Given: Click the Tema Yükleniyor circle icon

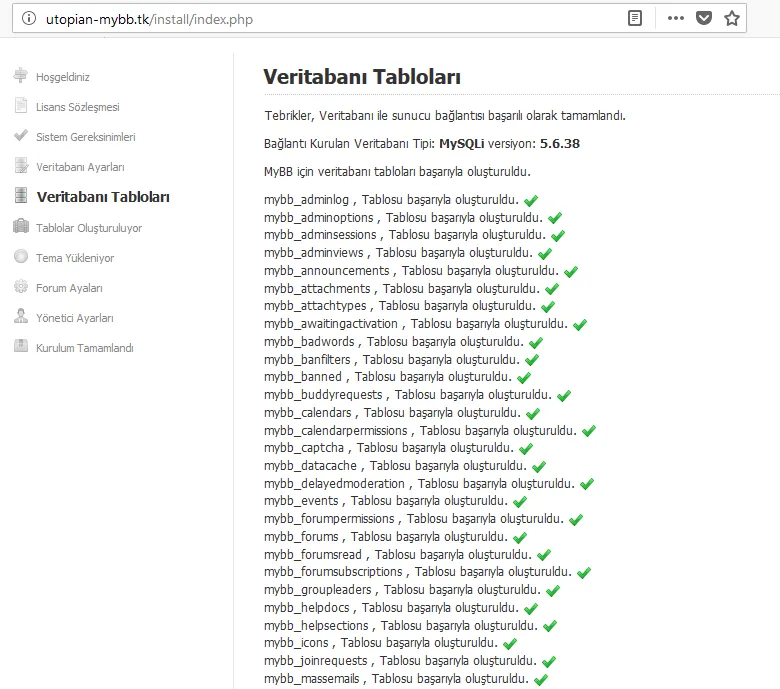Looking at the screenshot, I should (21, 256).
